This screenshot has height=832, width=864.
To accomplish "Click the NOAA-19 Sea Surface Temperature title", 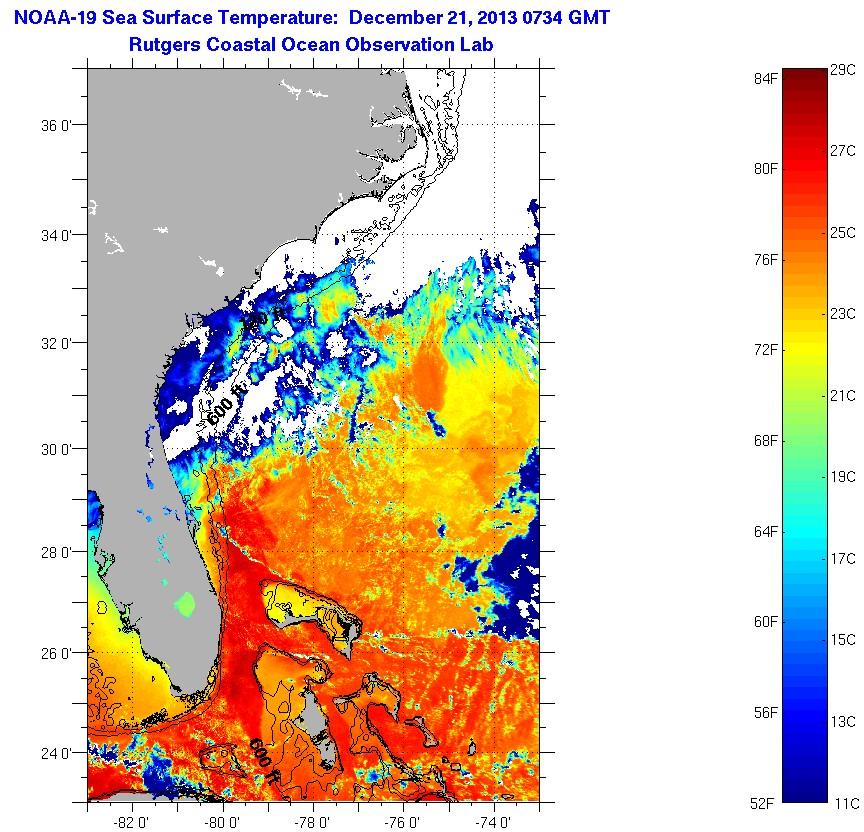I will [312, 18].
